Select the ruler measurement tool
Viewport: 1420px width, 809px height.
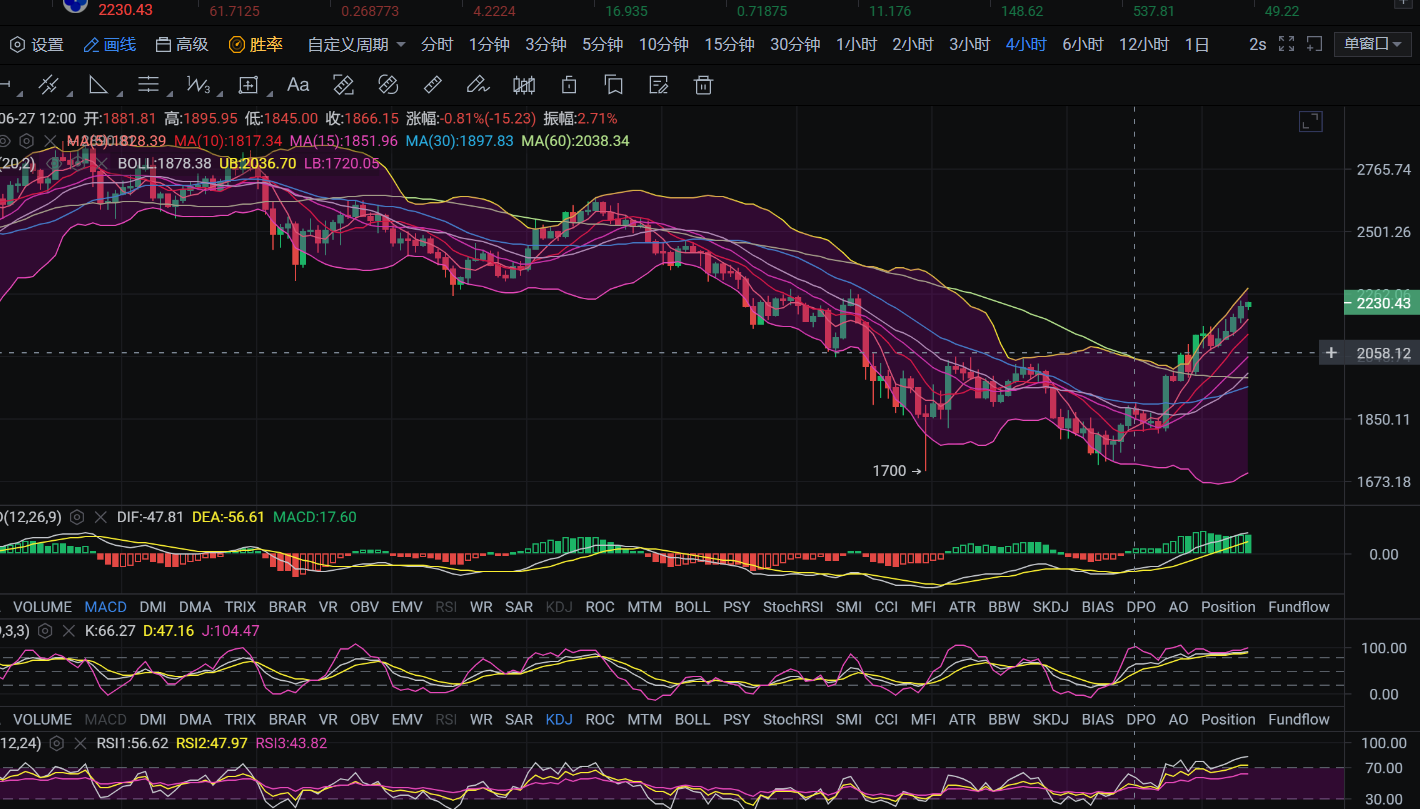(x=432, y=85)
